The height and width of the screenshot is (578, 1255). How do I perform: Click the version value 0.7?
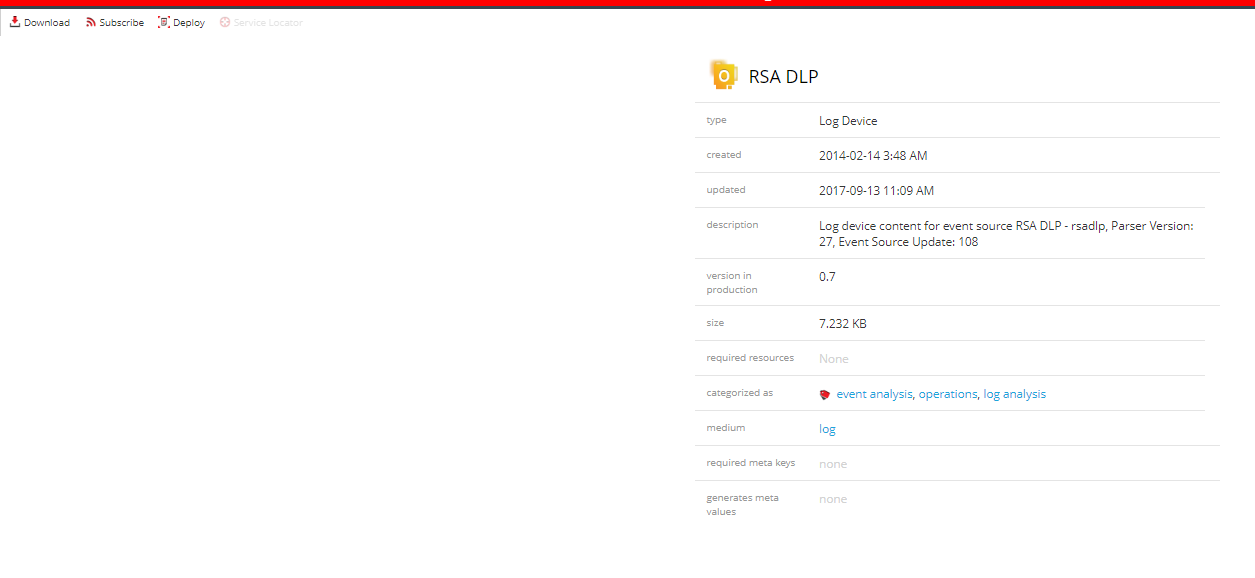(x=827, y=277)
